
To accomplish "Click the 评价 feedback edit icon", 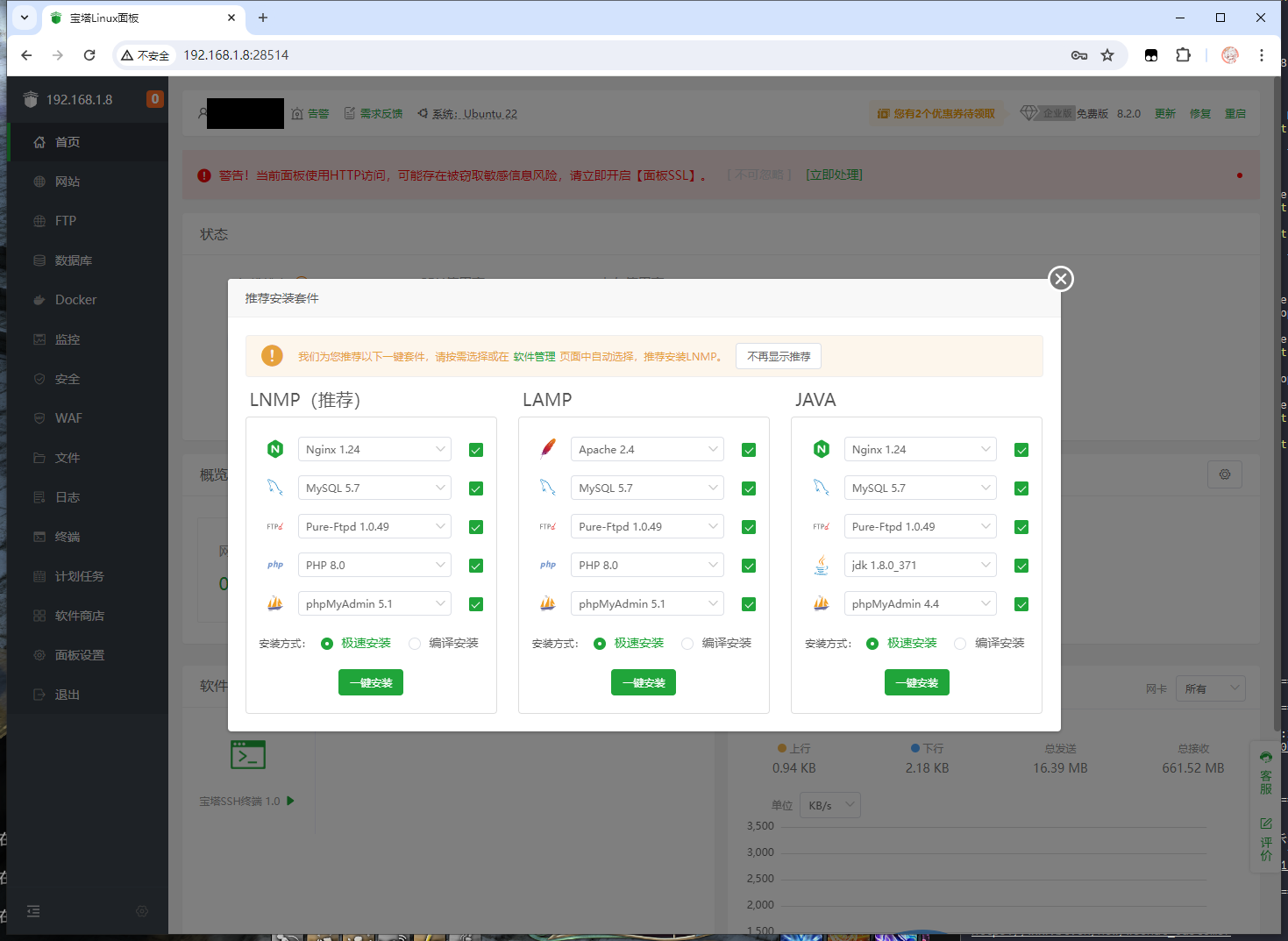I will (x=1266, y=839).
